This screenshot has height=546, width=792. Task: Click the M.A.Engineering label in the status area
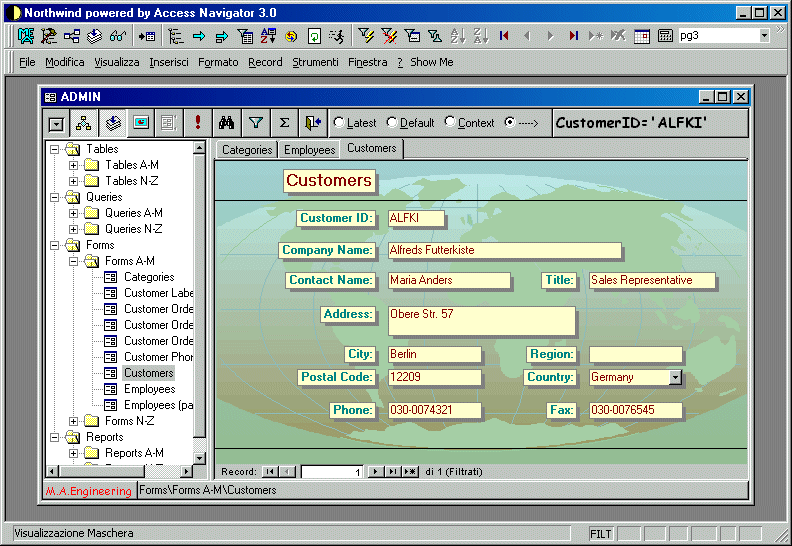(89, 491)
